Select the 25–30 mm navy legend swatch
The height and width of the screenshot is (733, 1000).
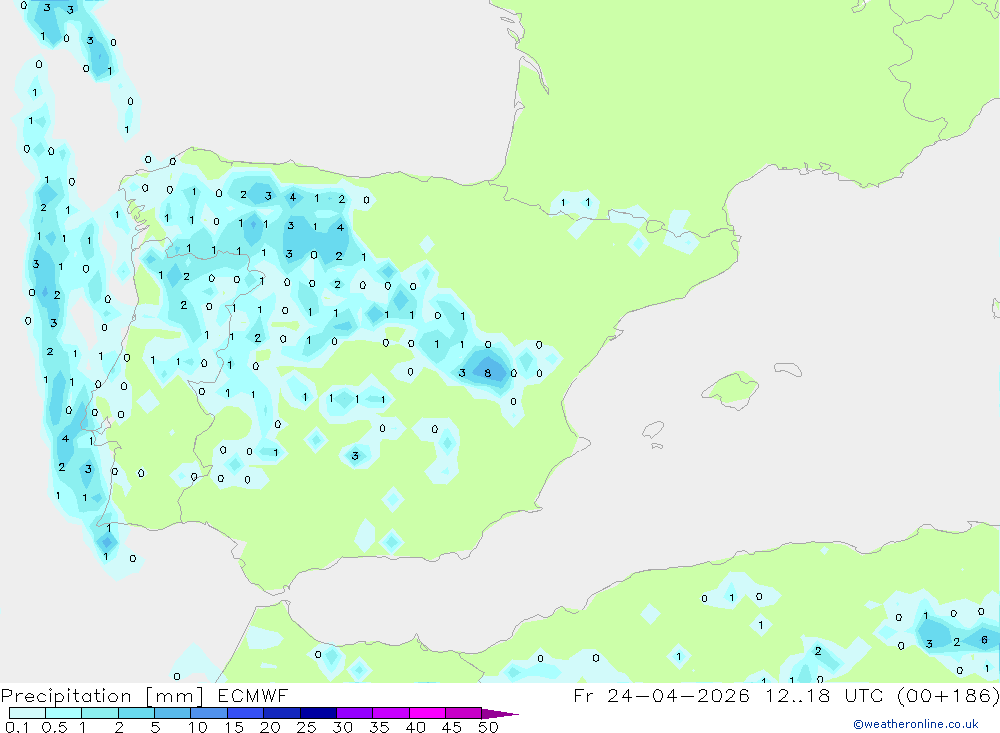click(318, 713)
